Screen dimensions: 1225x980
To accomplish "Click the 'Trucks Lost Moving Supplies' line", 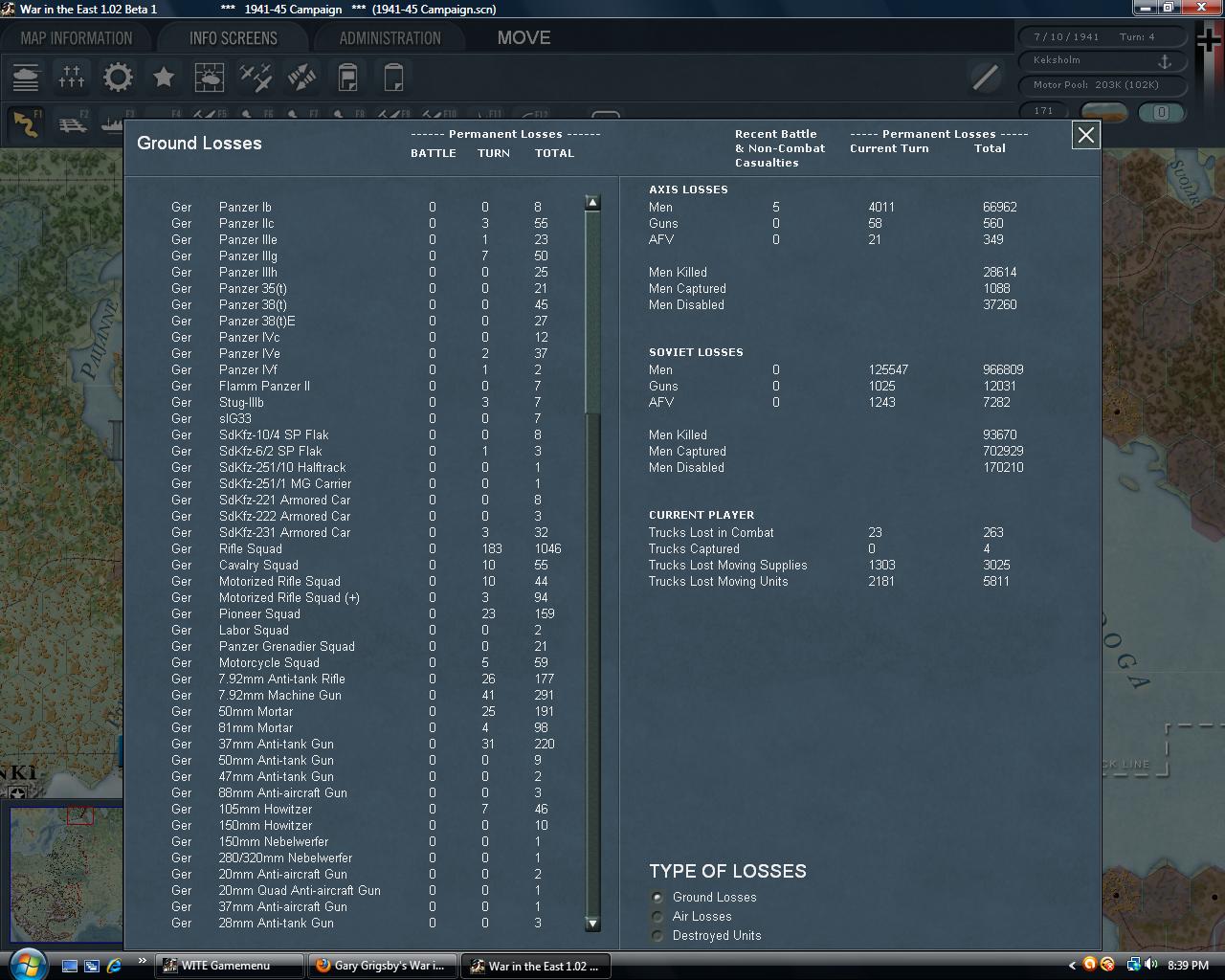I will pyautogui.click(x=829, y=566).
